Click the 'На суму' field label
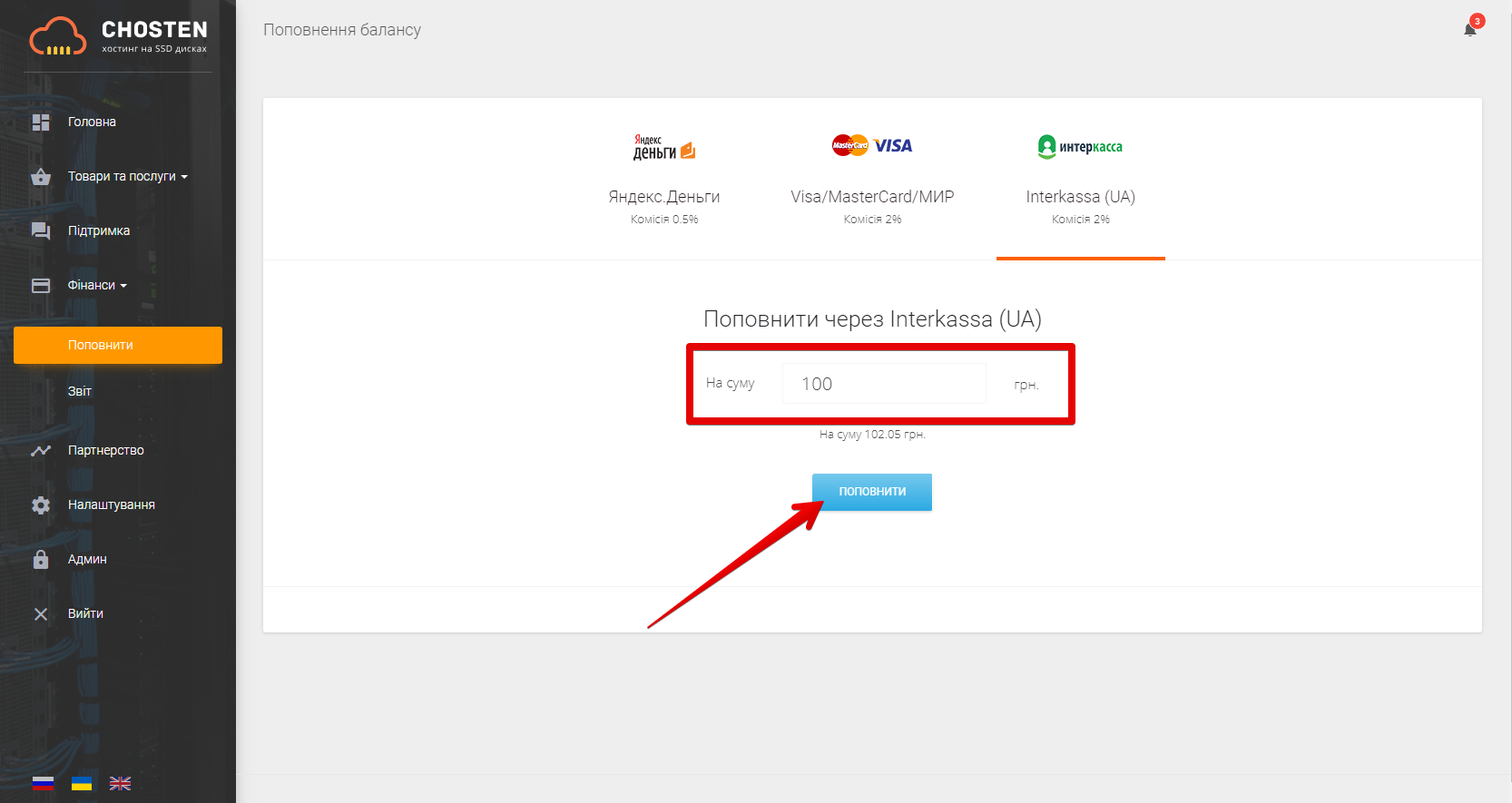1512x803 pixels. tap(731, 383)
